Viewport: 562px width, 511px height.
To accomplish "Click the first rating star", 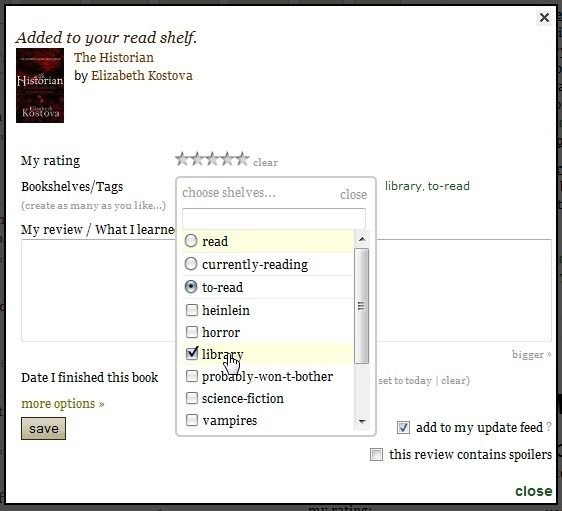I will (182, 159).
